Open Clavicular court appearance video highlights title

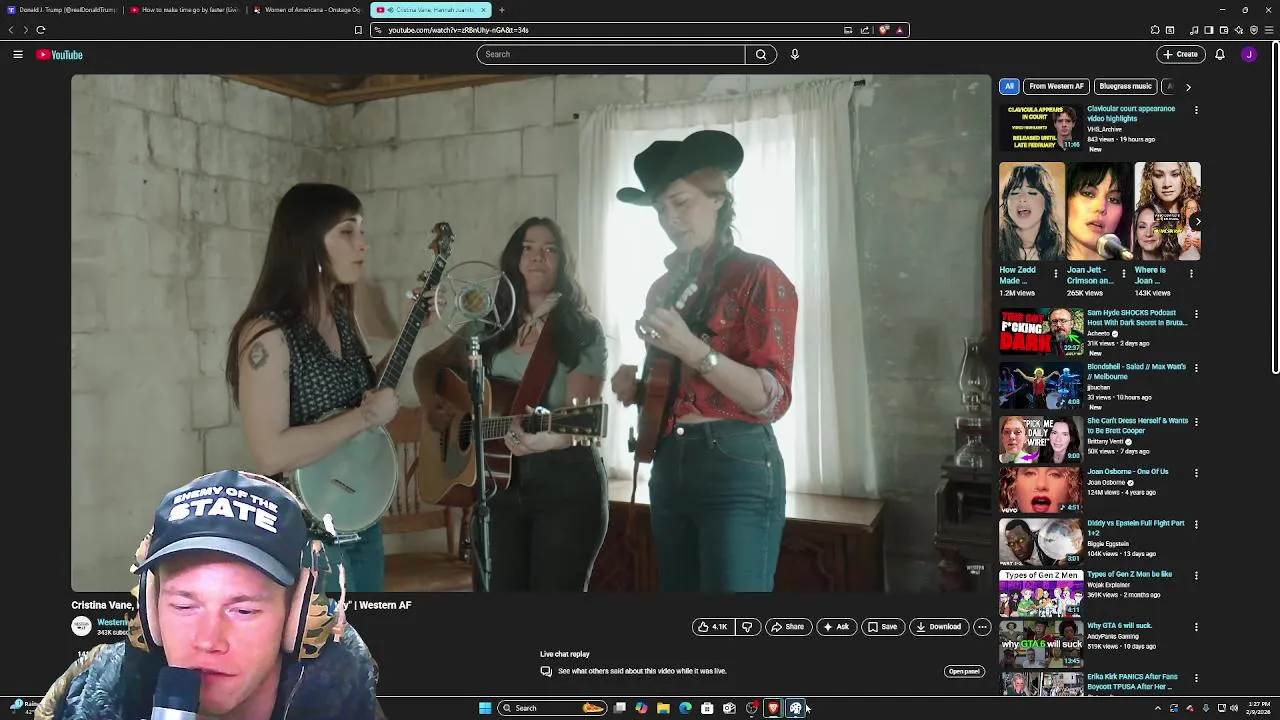(x=1131, y=113)
